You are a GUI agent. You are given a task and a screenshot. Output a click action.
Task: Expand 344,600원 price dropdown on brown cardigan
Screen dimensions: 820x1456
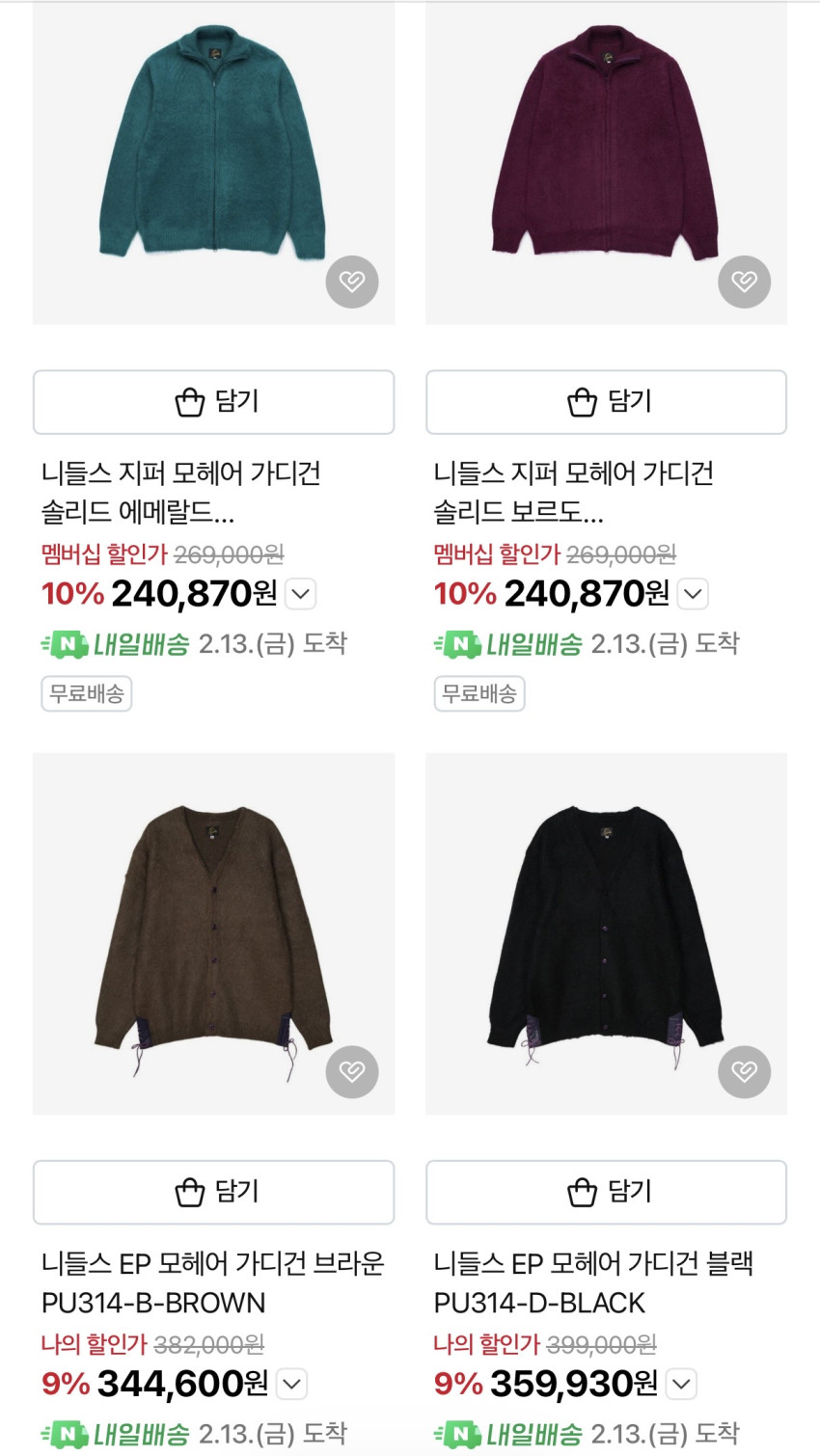(291, 1385)
